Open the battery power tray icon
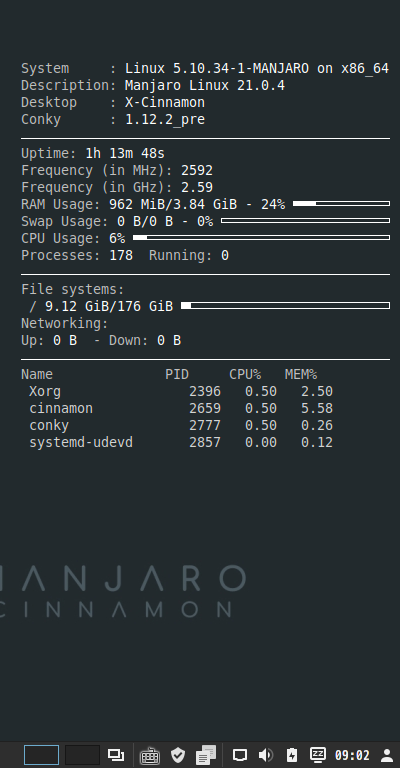This screenshot has width=400, height=768. tap(292, 755)
